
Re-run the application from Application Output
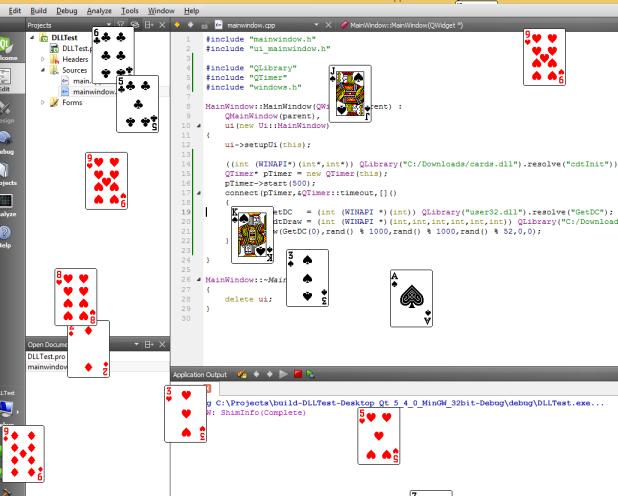click(283, 374)
